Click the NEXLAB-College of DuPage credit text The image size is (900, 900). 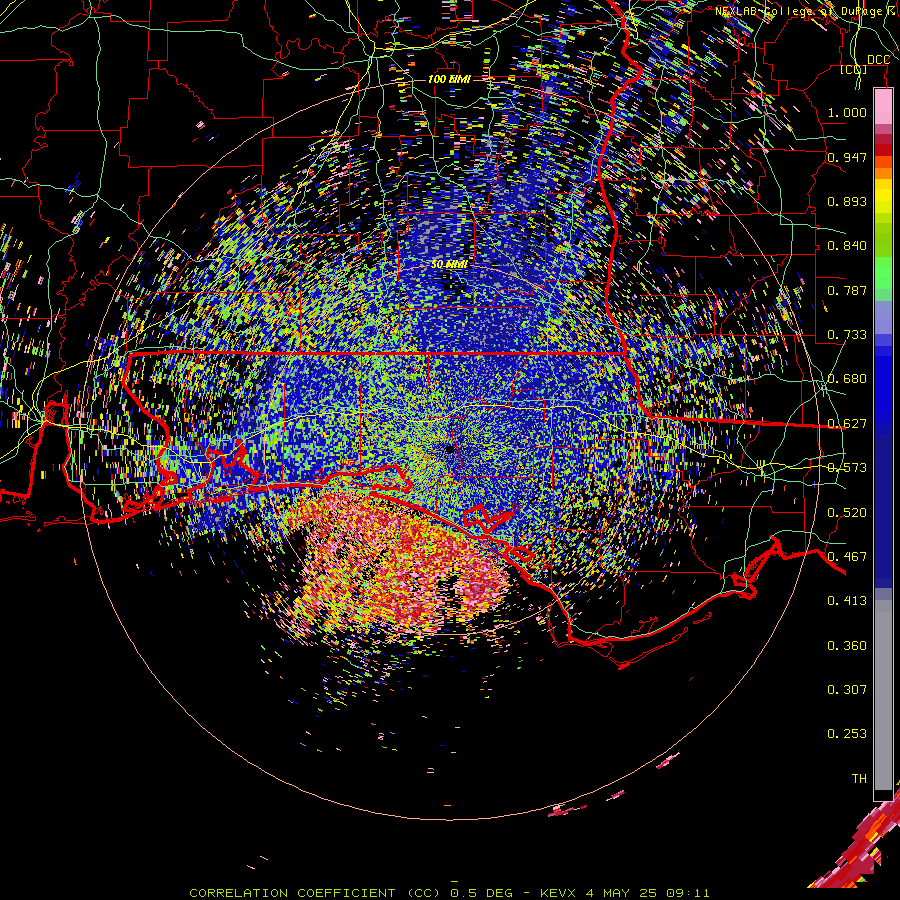[807, 11]
